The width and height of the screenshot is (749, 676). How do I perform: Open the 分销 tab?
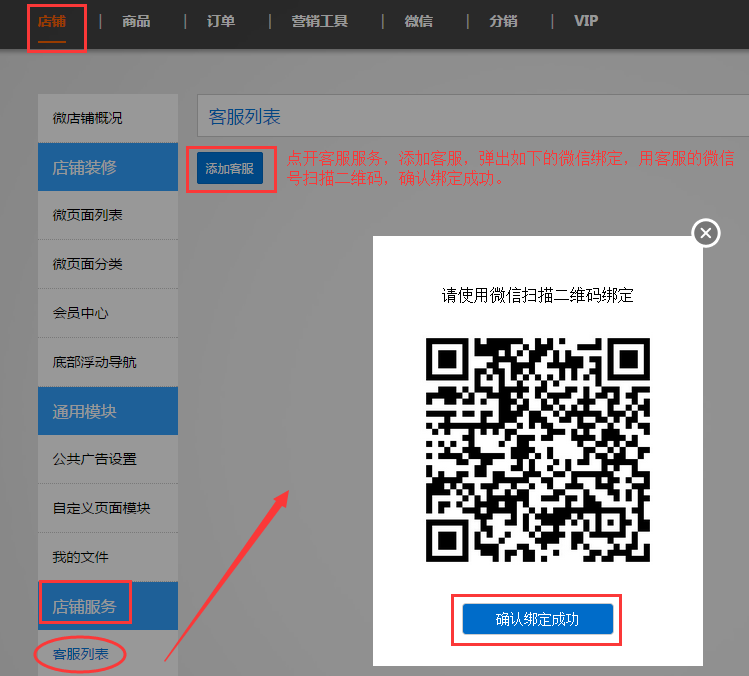[x=503, y=21]
